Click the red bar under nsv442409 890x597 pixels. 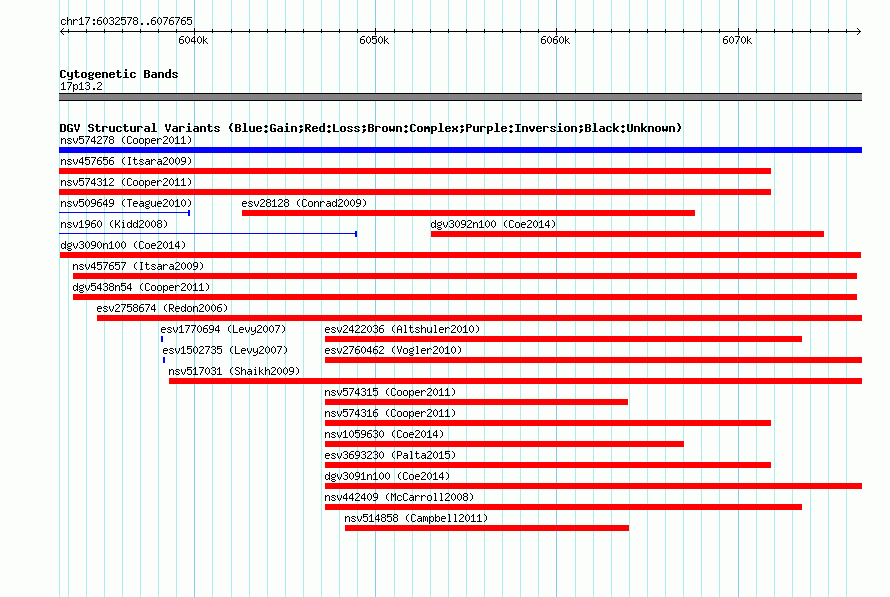pos(563,507)
